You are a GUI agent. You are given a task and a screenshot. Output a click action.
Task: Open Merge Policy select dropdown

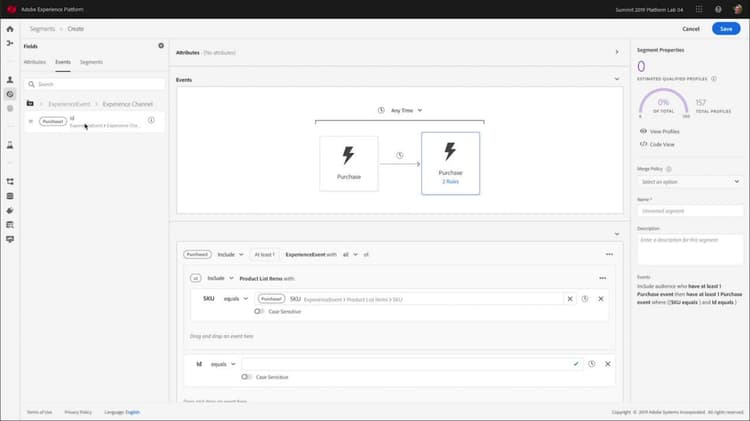click(x=690, y=182)
